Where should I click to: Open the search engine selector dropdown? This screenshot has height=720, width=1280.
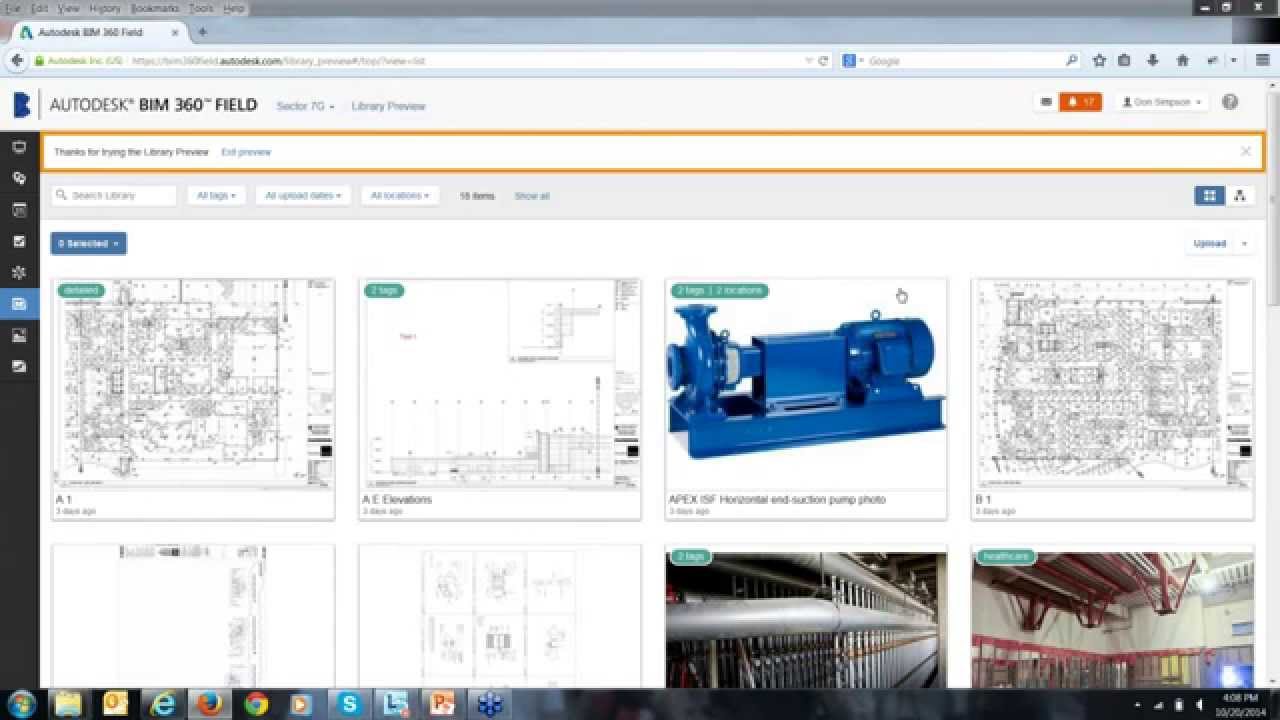854,61
